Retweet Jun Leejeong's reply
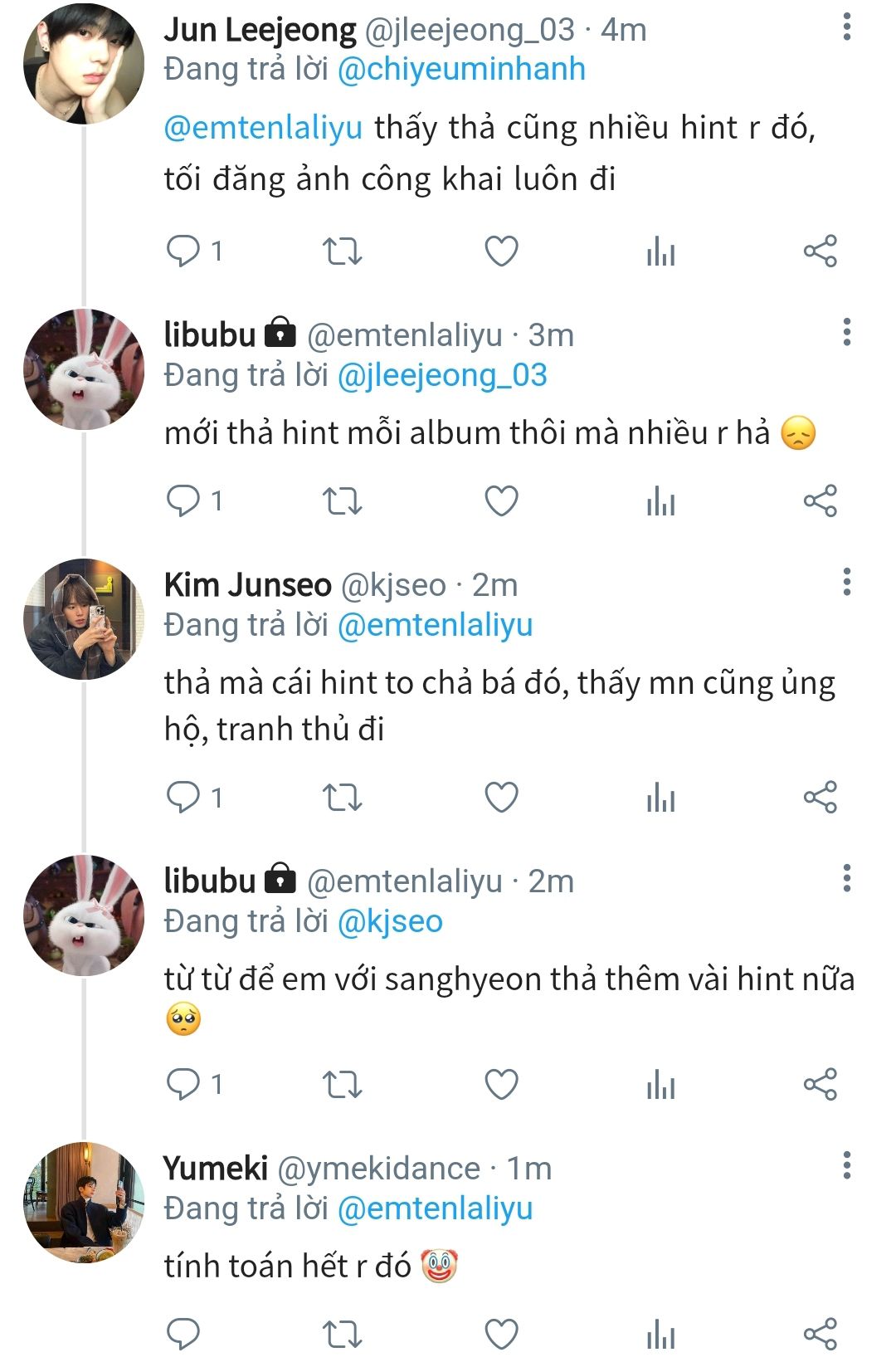896x1362 pixels. [x=342, y=251]
